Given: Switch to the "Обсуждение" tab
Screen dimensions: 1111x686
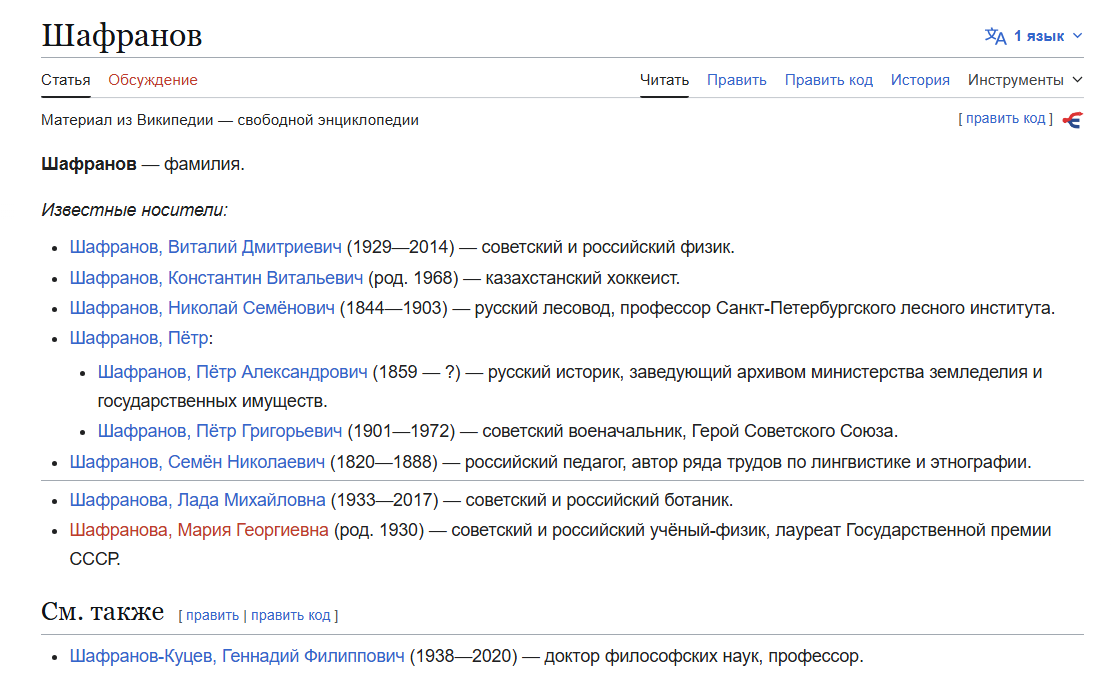Looking at the screenshot, I should pyautogui.click(x=153, y=80).
